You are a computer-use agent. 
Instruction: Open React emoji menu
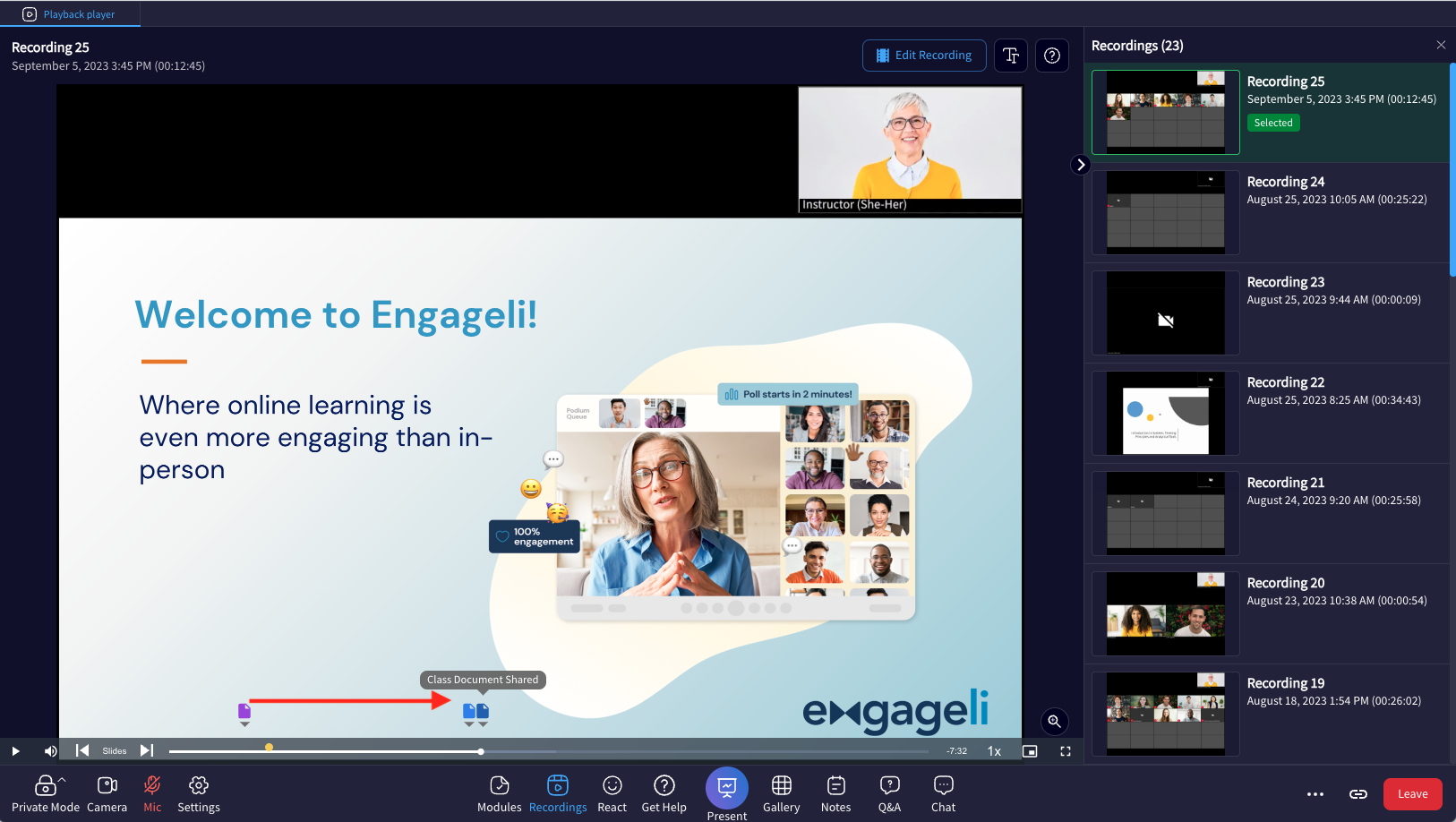[x=612, y=794]
